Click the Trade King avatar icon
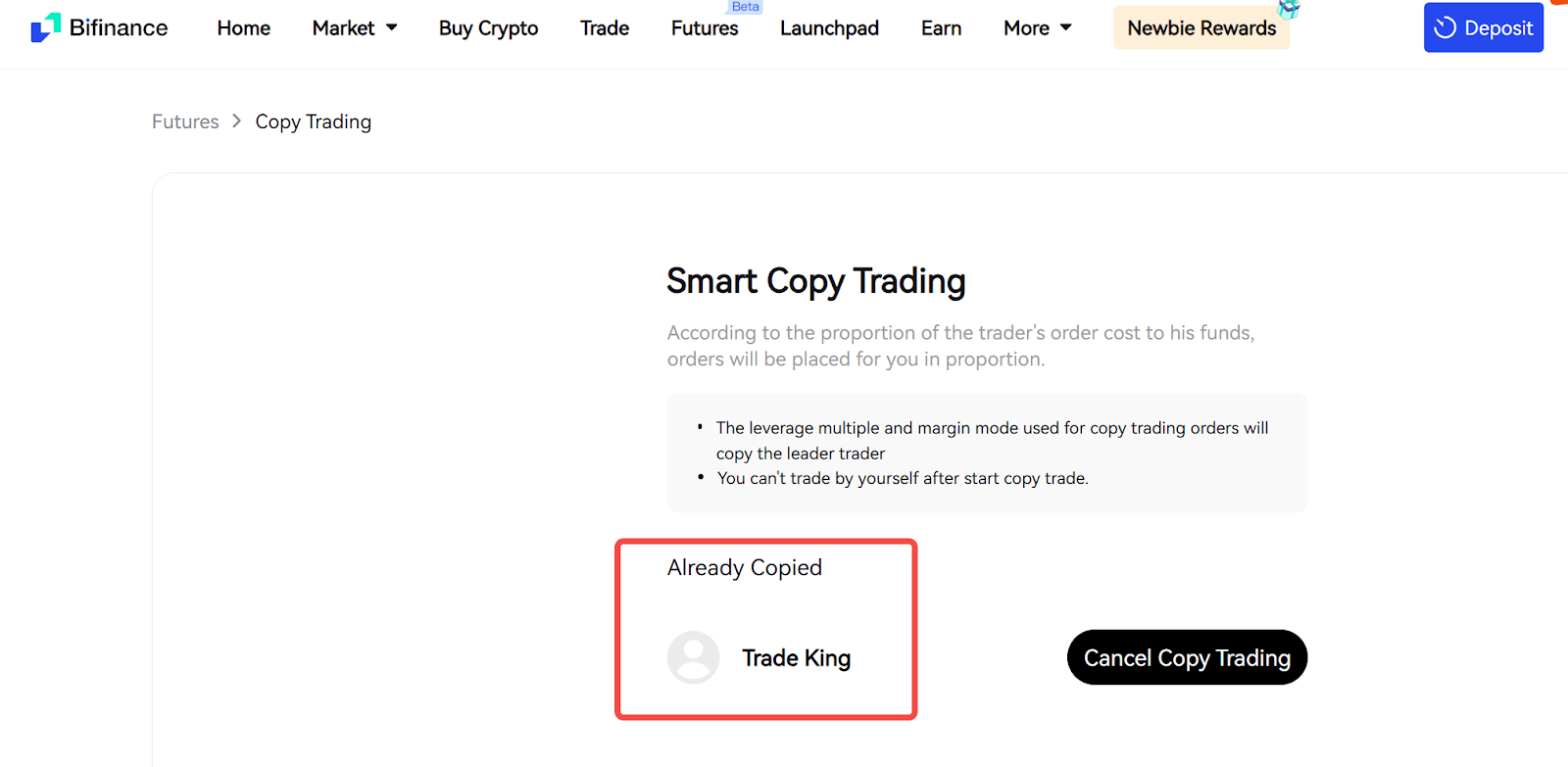 tap(693, 657)
